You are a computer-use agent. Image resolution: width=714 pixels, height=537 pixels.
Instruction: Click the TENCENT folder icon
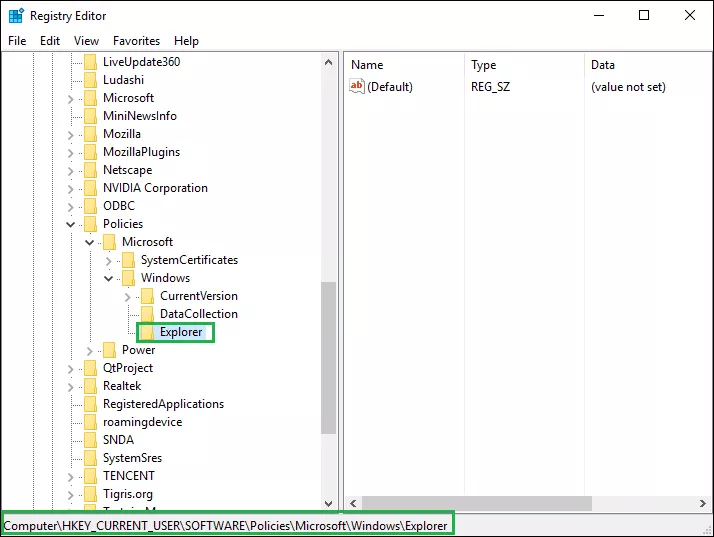pyautogui.click(x=91, y=476)
